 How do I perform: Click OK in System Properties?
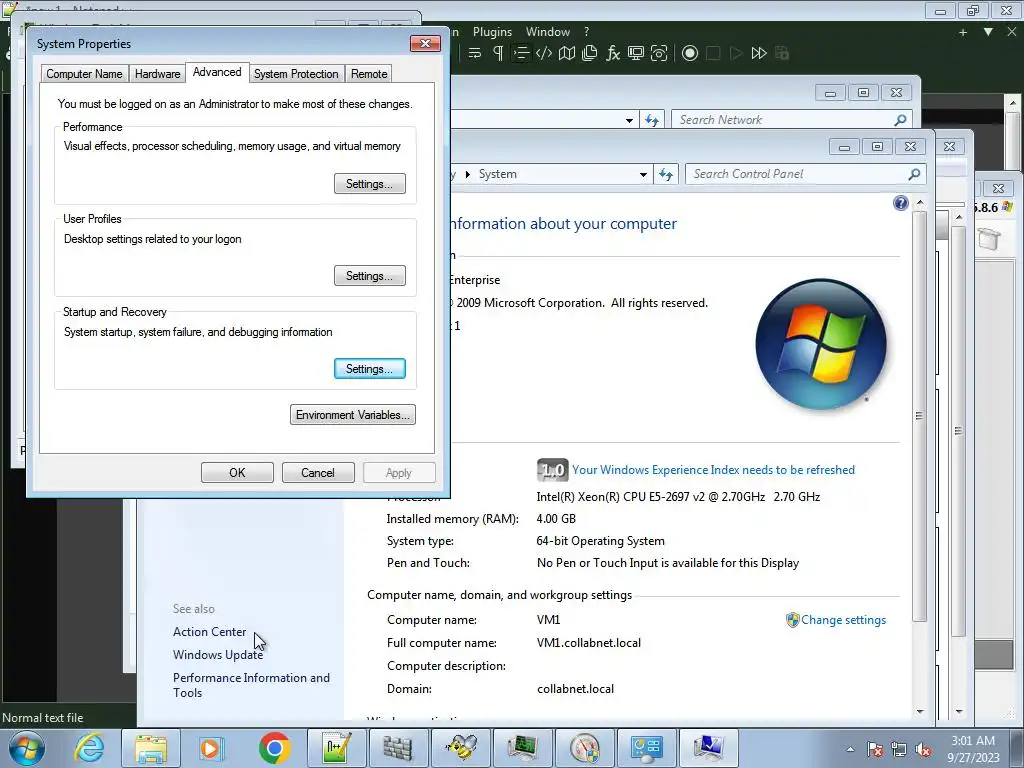237,473
